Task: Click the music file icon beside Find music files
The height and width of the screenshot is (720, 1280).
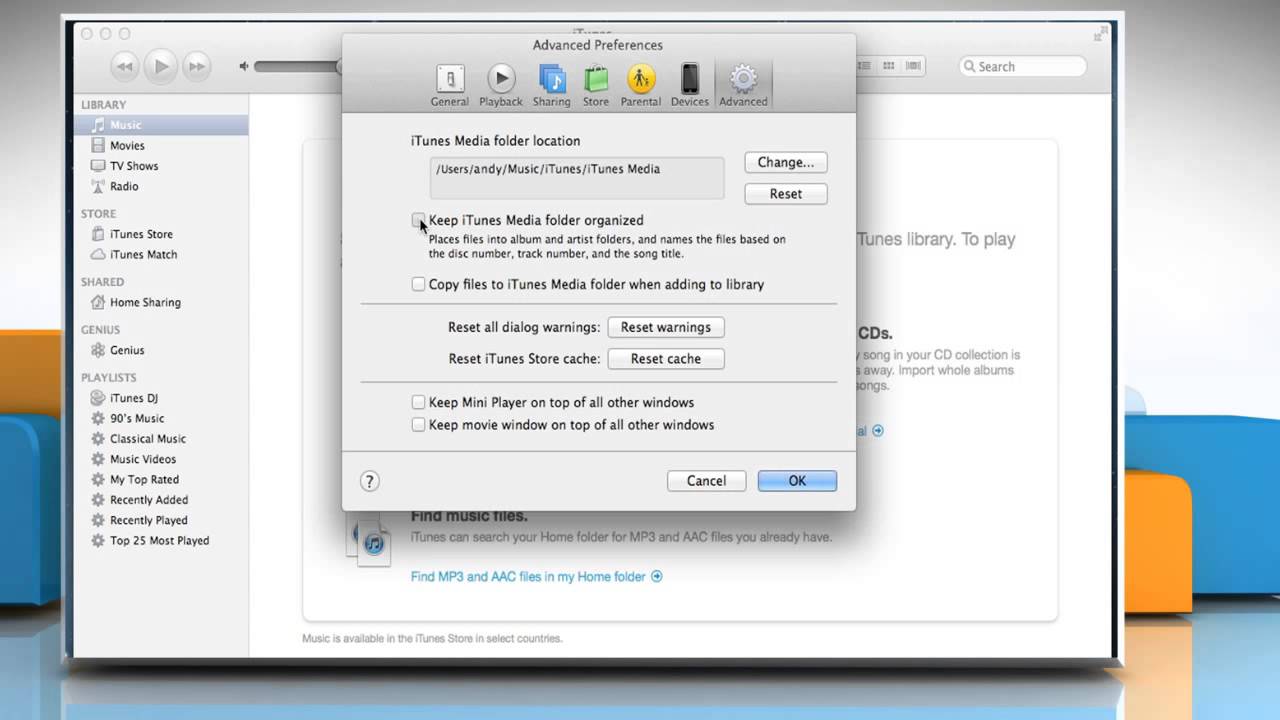Action: point(369,539)
